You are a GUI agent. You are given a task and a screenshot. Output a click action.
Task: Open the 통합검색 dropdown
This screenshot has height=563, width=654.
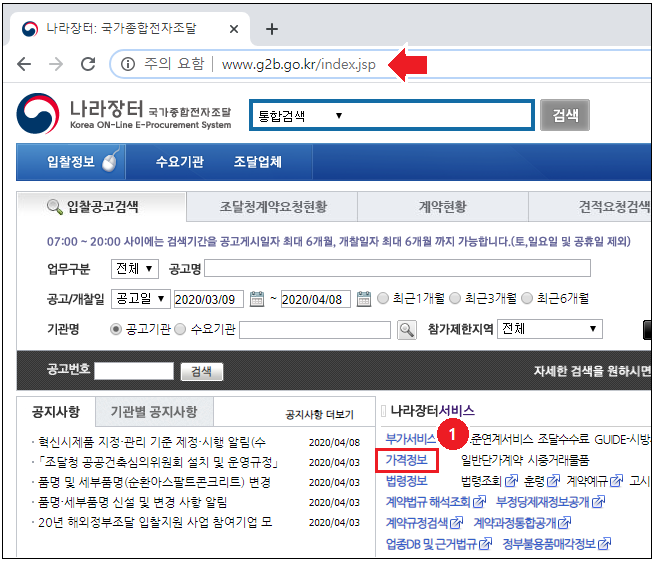pyautogui.click(x=300, y=116)
